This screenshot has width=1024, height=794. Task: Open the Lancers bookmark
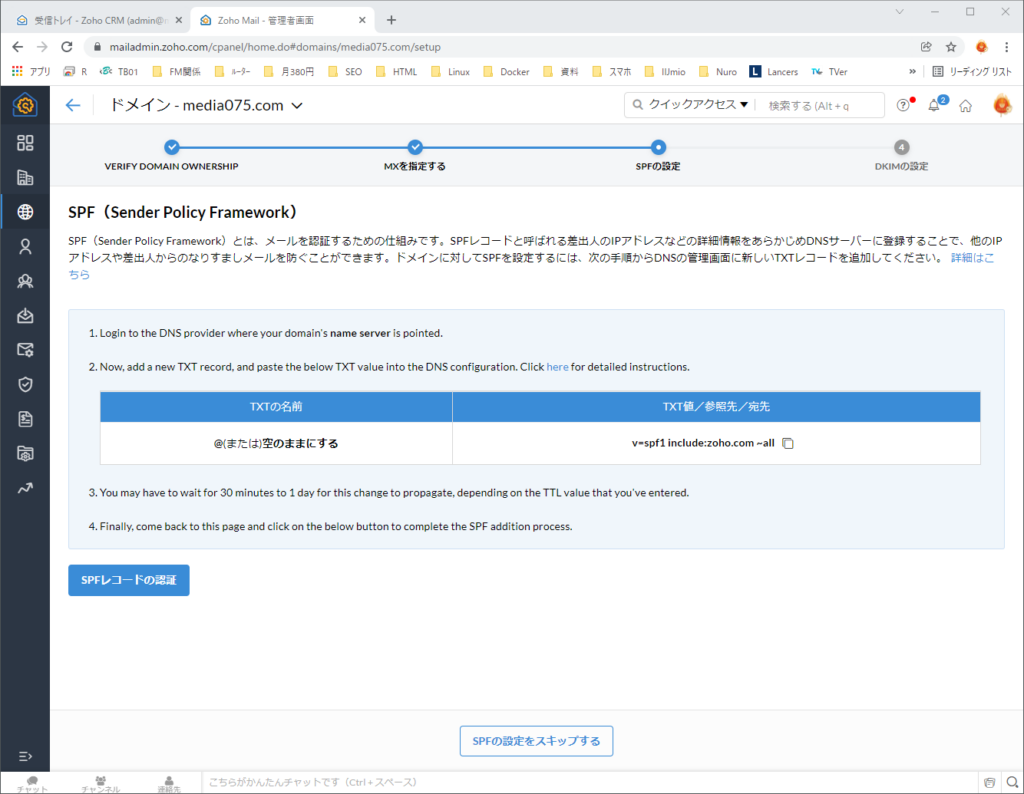pyautogui.click(x=774, y=71)
